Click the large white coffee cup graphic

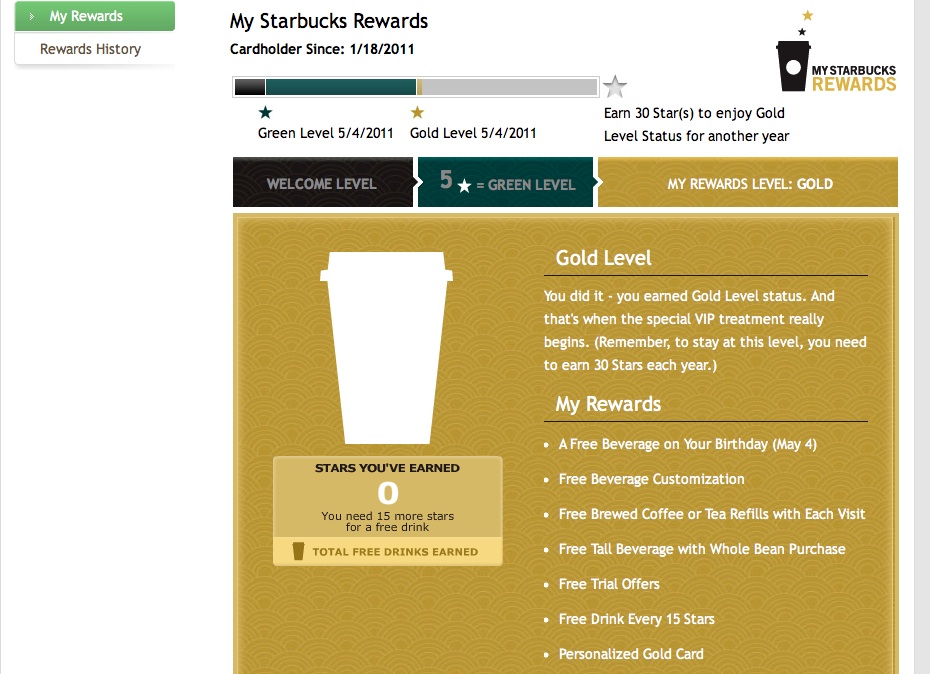[x=386, y=345]
